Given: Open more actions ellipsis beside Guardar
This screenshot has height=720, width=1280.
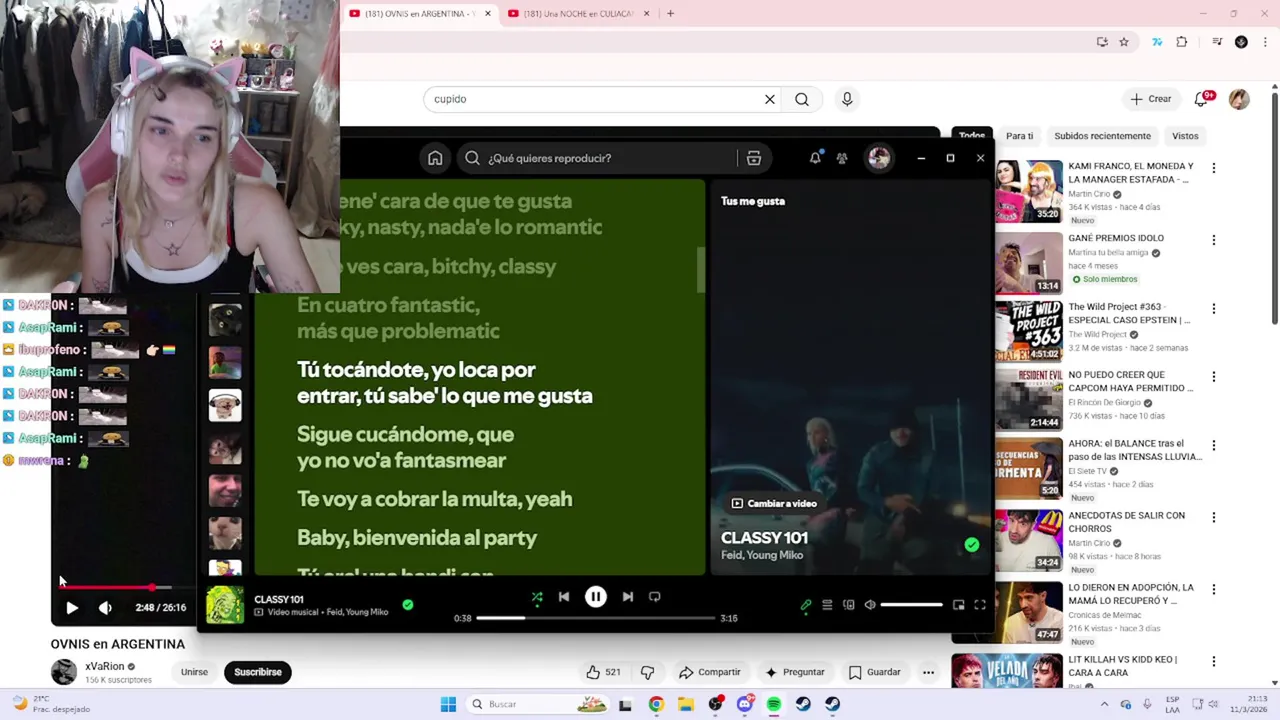Looking at the screenshot, I should click(928, 672).
